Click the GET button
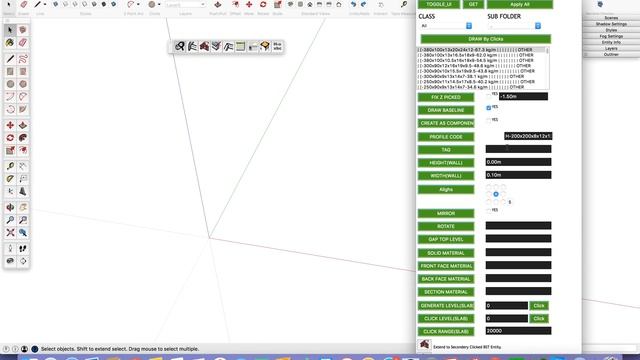Image resolution: width=640 pixels, height=360 pixels. 473,4
